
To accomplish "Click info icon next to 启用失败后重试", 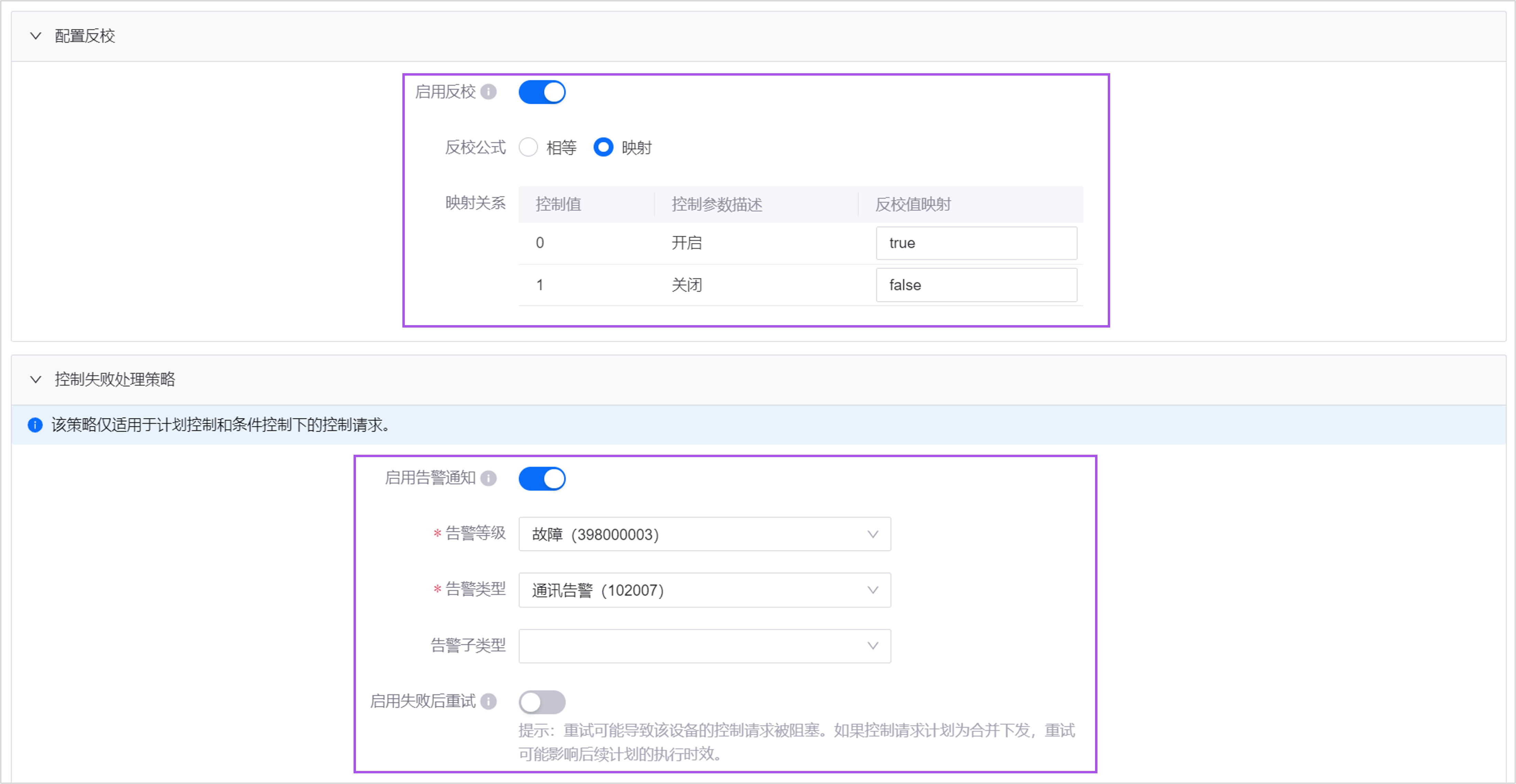I will [x=488, y=701].
